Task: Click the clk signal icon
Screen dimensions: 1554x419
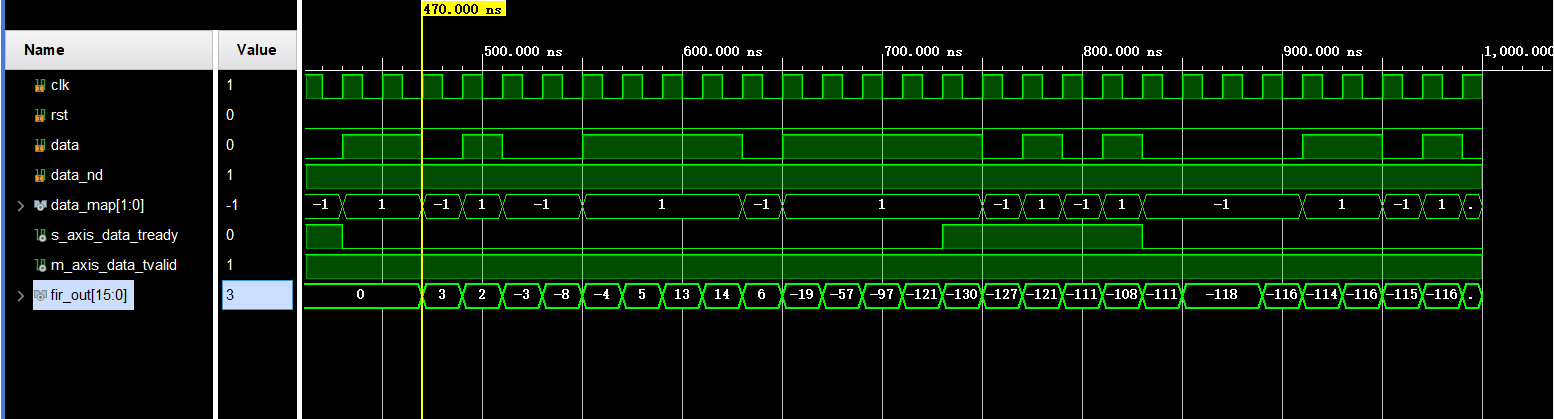Action: [40, 86]
